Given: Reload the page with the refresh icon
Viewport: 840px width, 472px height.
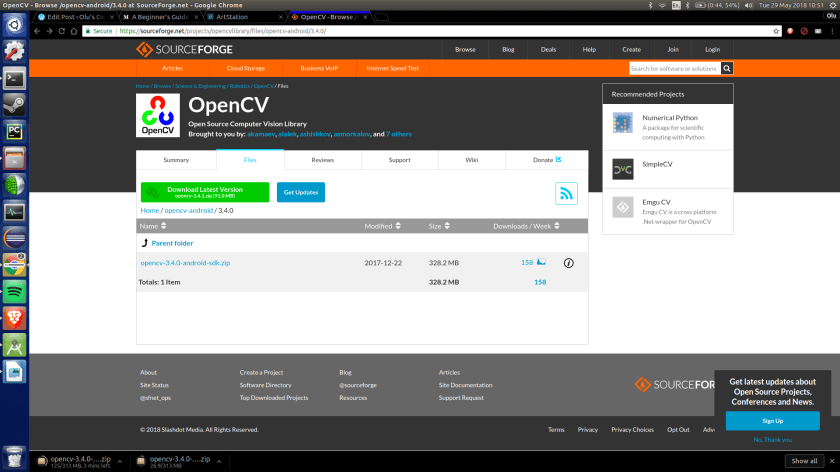Looking at the screenshot, I should point(62,31).
